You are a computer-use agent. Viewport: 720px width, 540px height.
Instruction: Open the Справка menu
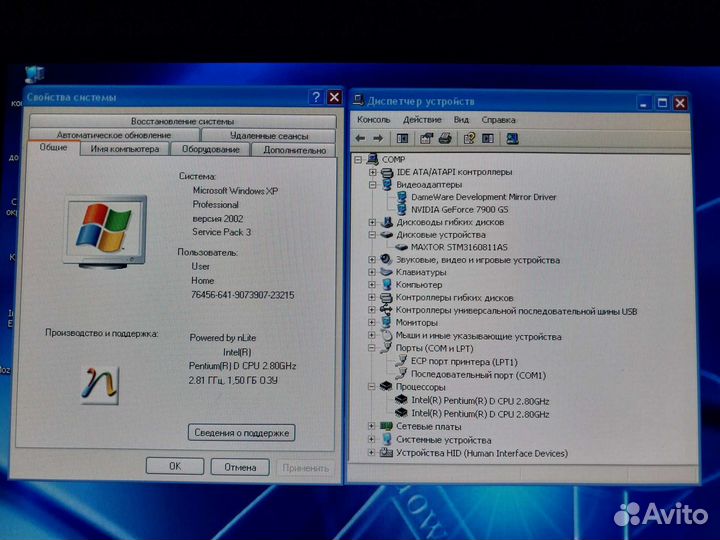click(x=498, y=120)
